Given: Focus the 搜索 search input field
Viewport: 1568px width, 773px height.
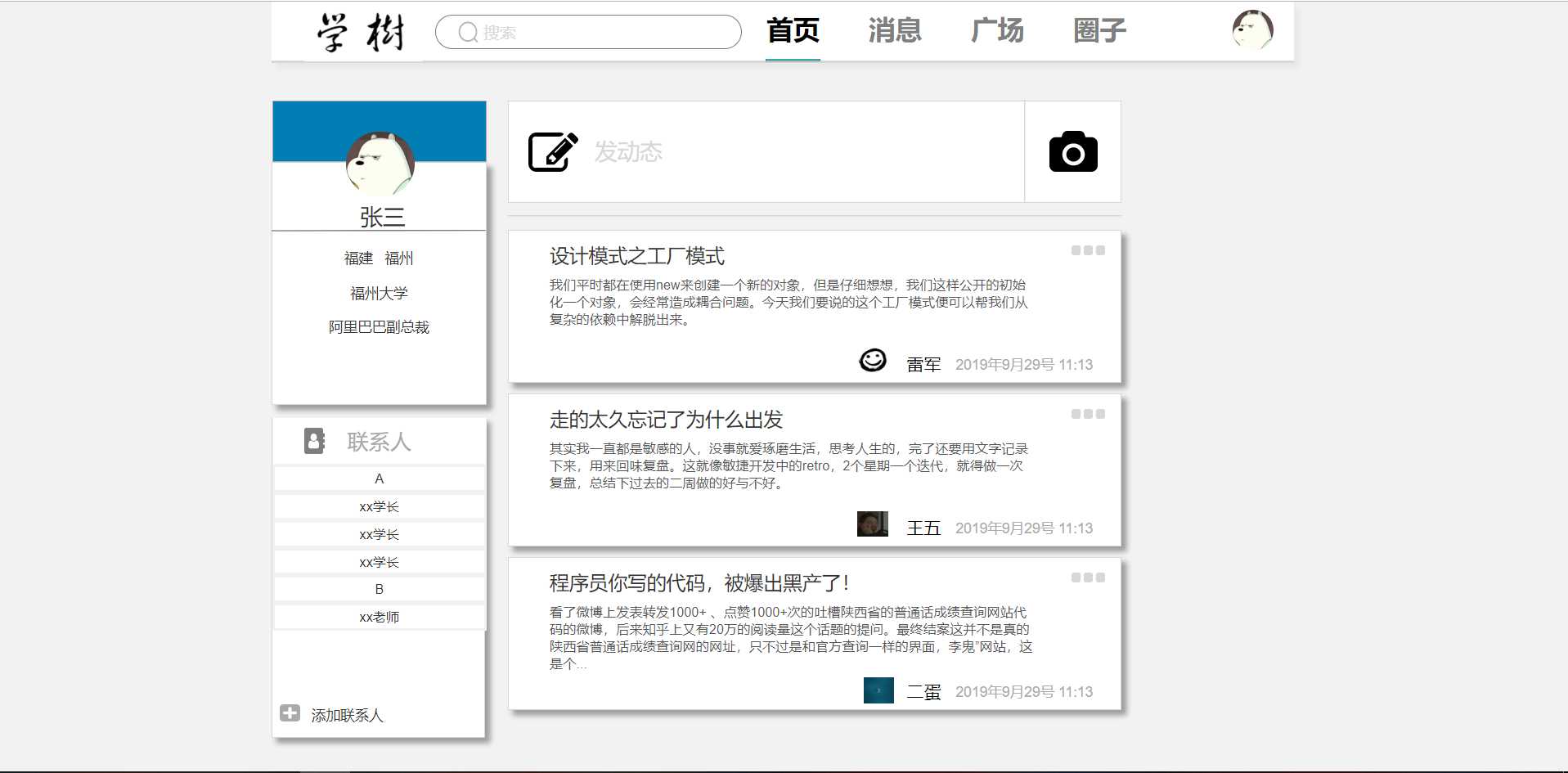Looking at the screenshot, I should point(588,32).
